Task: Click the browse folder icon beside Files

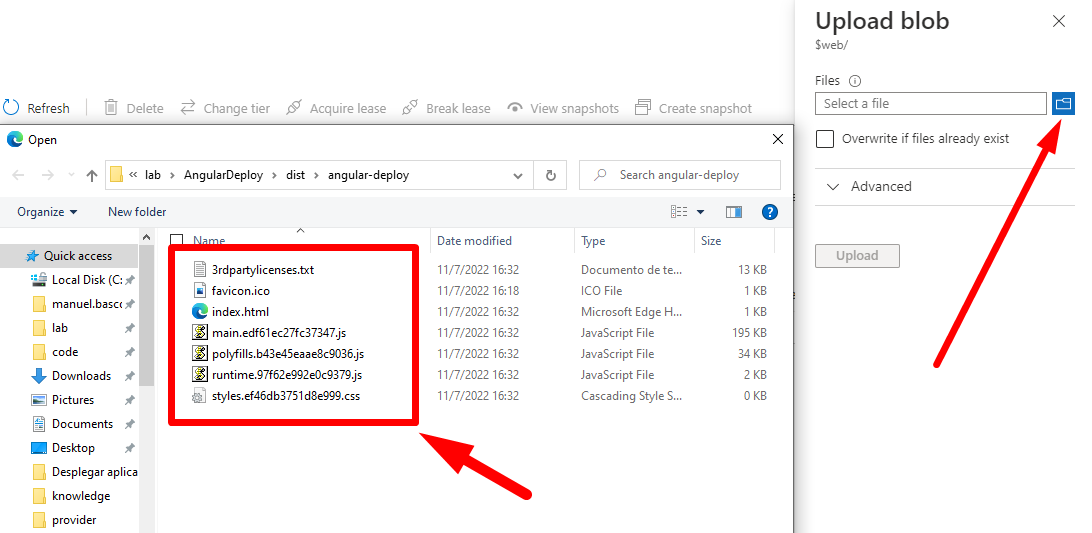Action: pos(1062,103)
